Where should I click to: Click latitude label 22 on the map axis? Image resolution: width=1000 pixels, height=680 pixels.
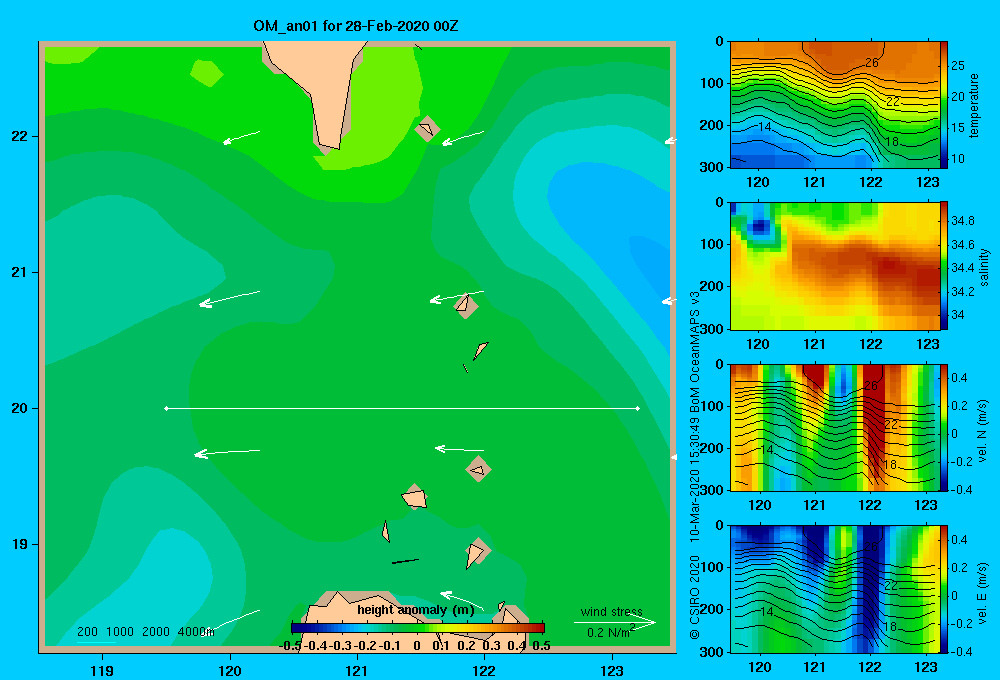pos(20,136)
